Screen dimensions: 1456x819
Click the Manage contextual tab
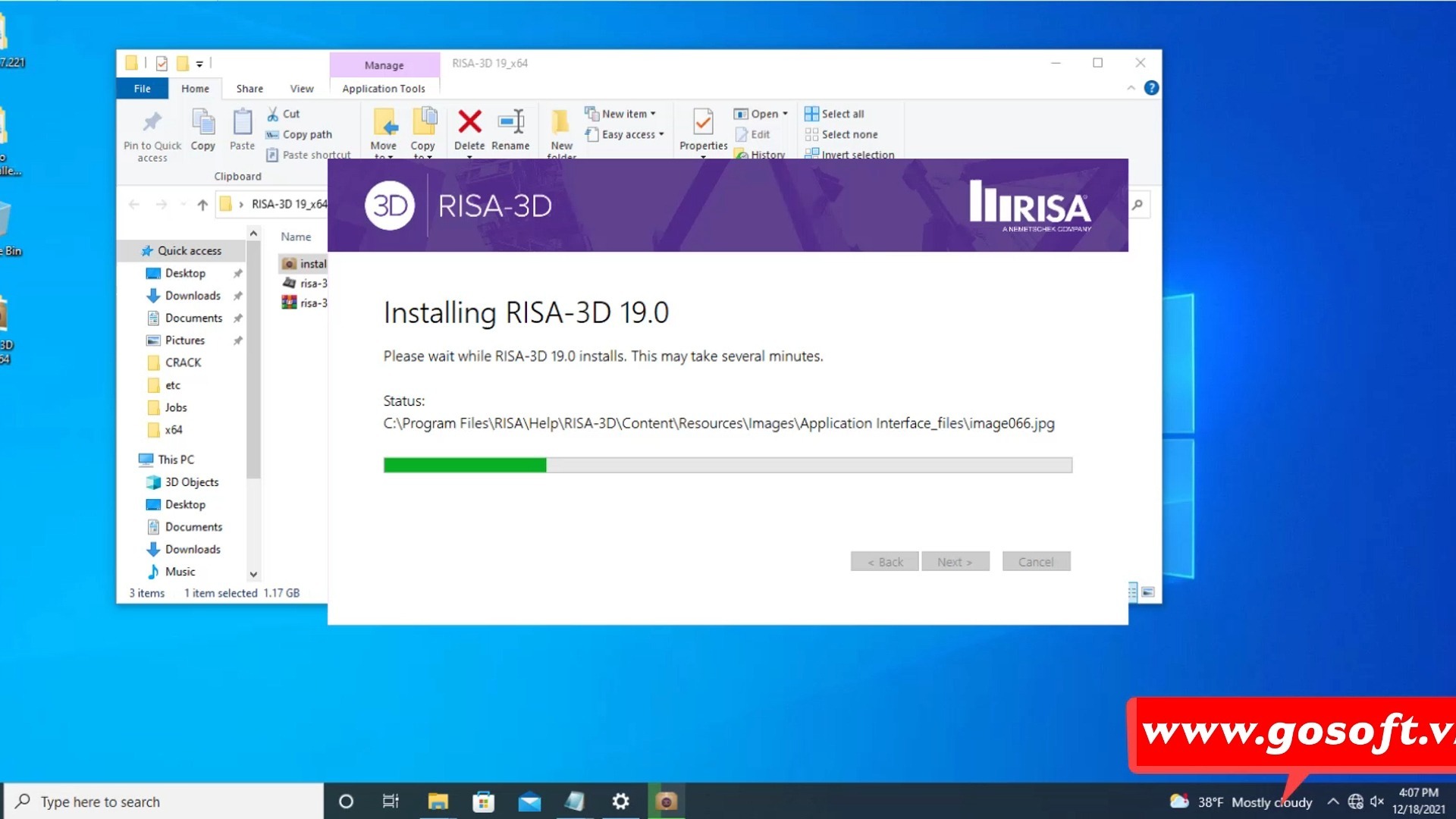pos(384,65)
